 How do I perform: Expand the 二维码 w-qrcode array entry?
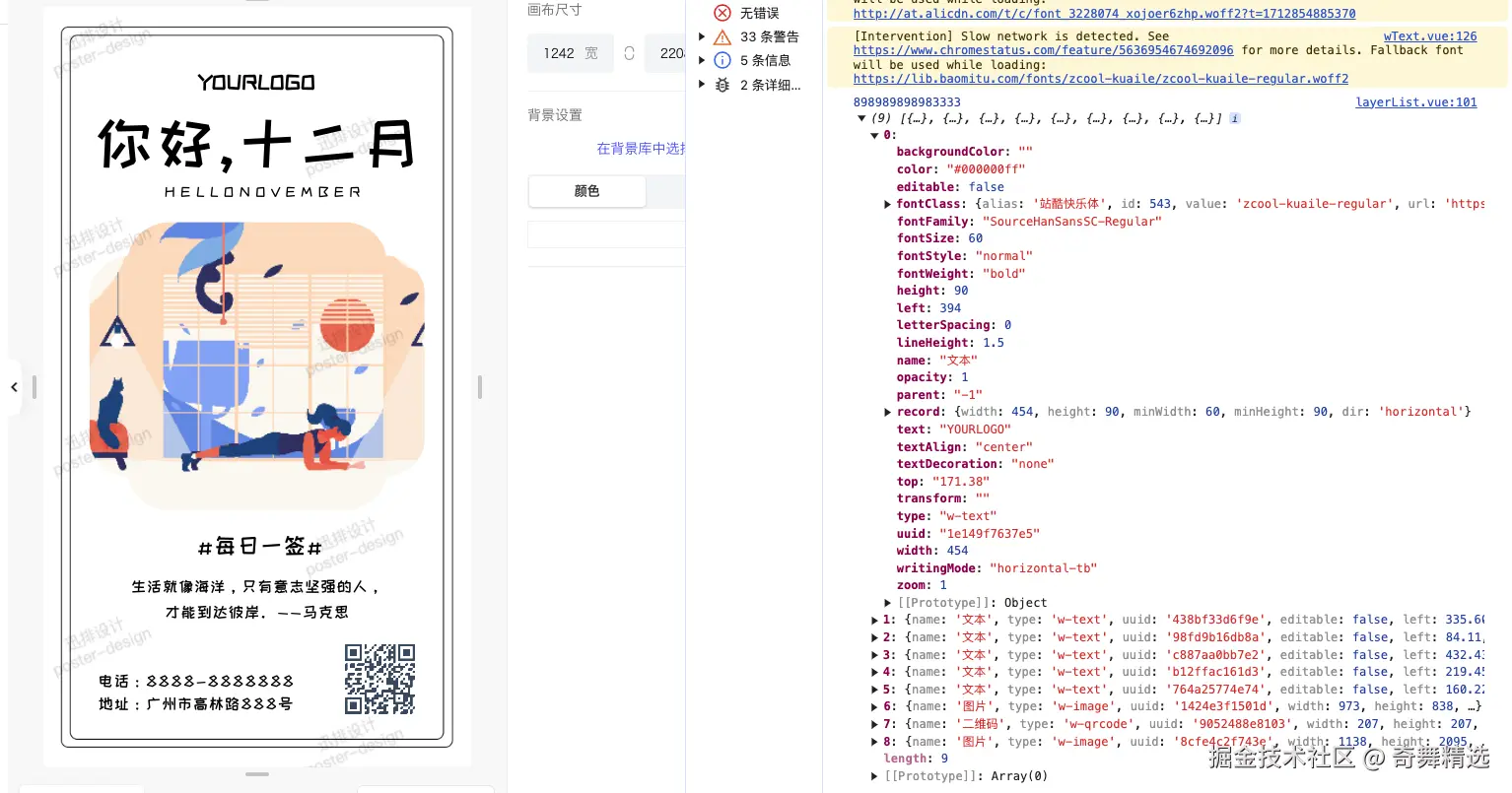pos(874,724)
